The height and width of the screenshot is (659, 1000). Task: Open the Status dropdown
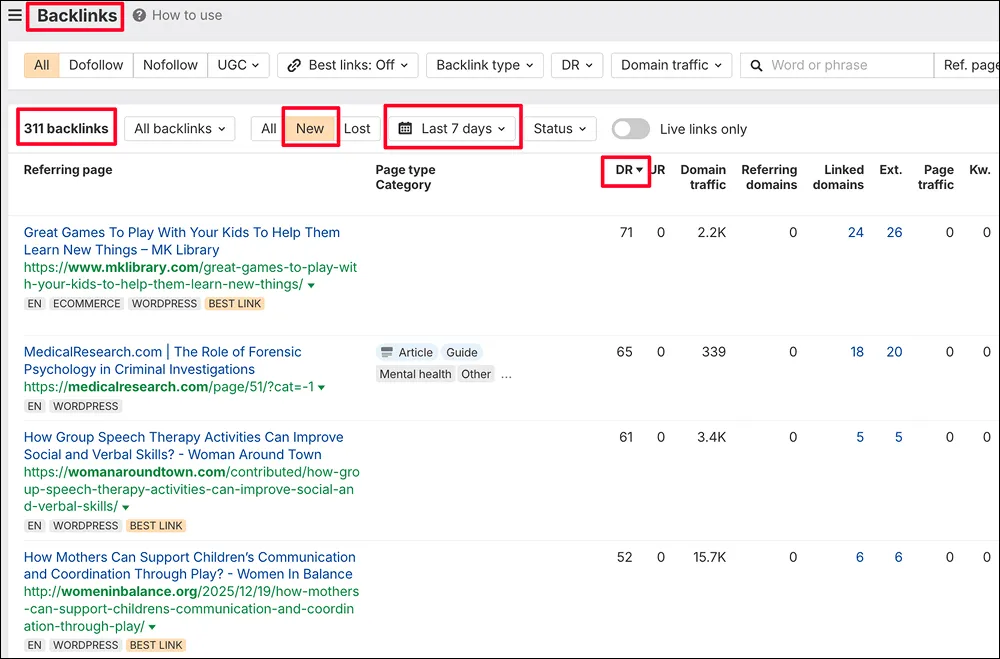click(561, 128)
